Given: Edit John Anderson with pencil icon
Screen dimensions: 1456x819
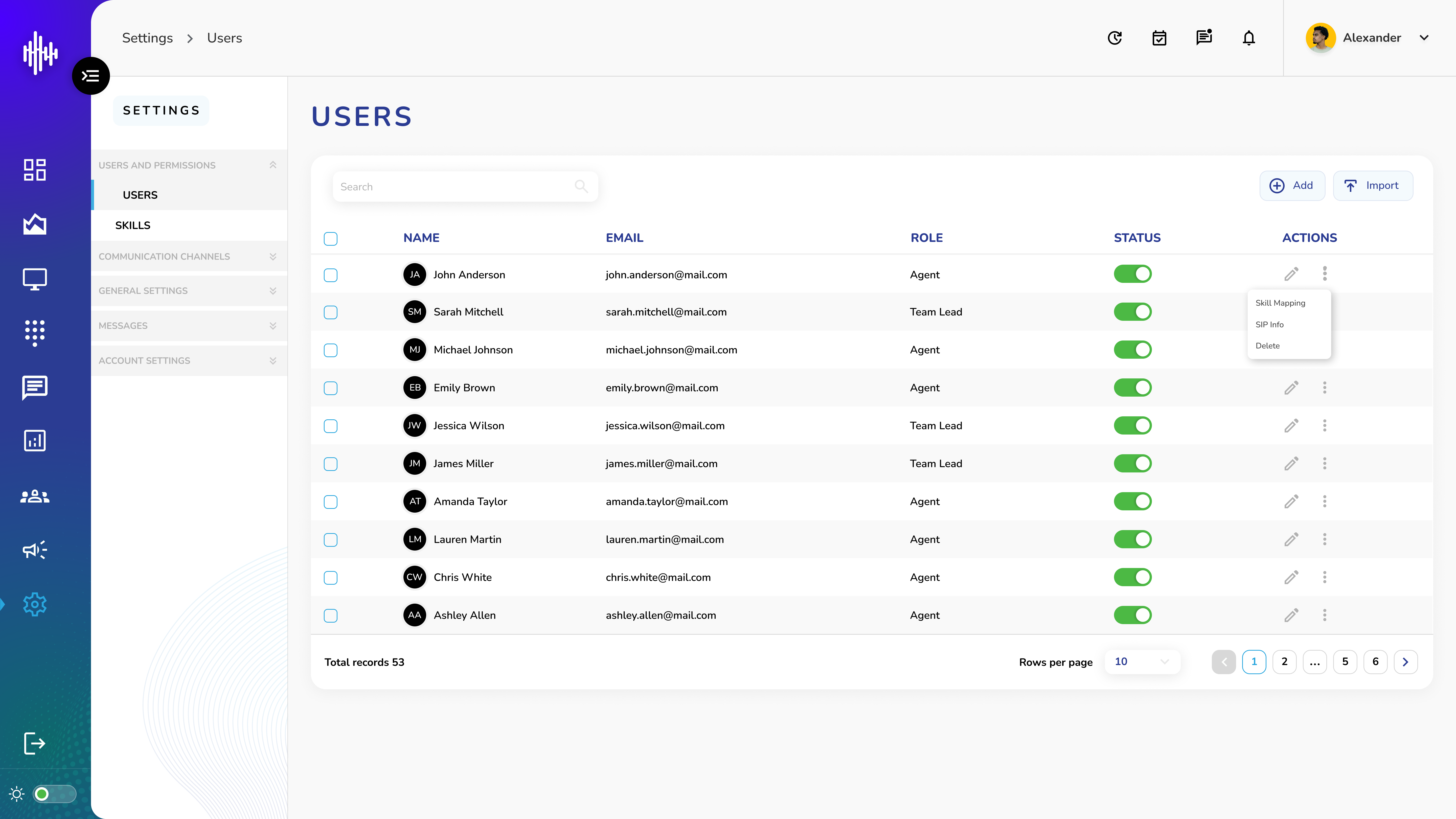Looking at the screenshot, I should pyautogui.click(x=1291, y=274).
